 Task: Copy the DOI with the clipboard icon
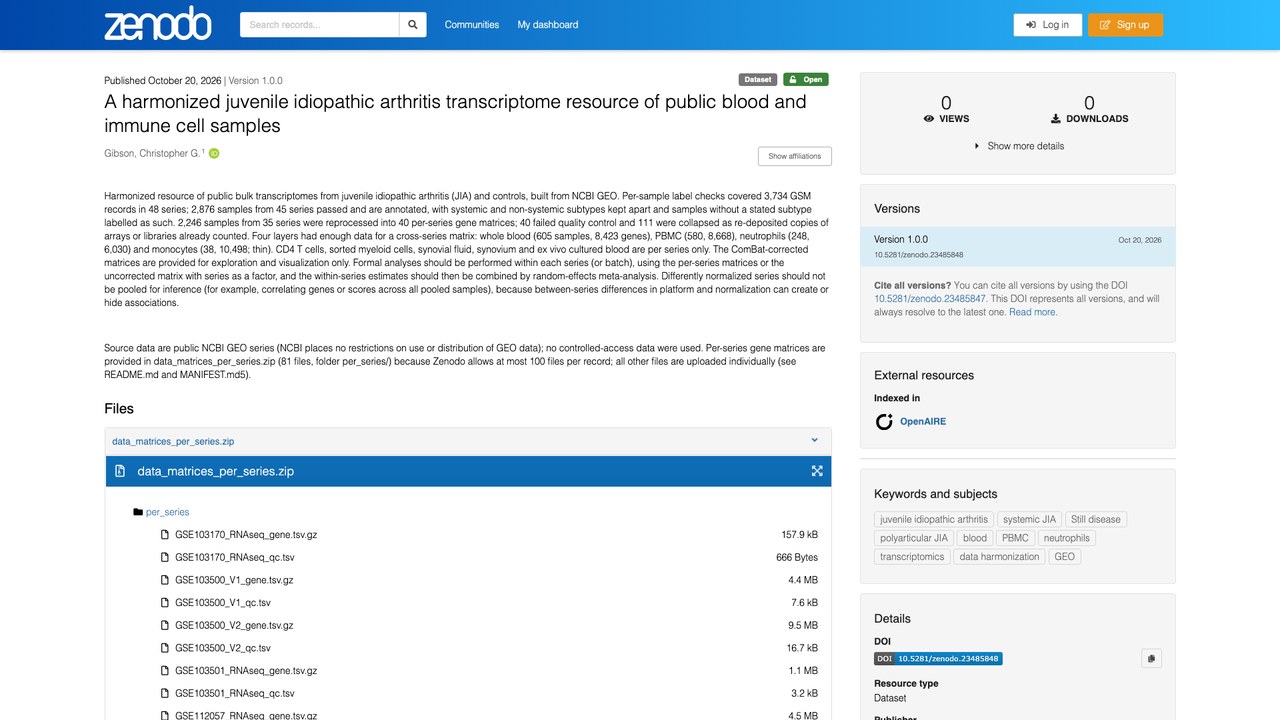point(1152,658)
